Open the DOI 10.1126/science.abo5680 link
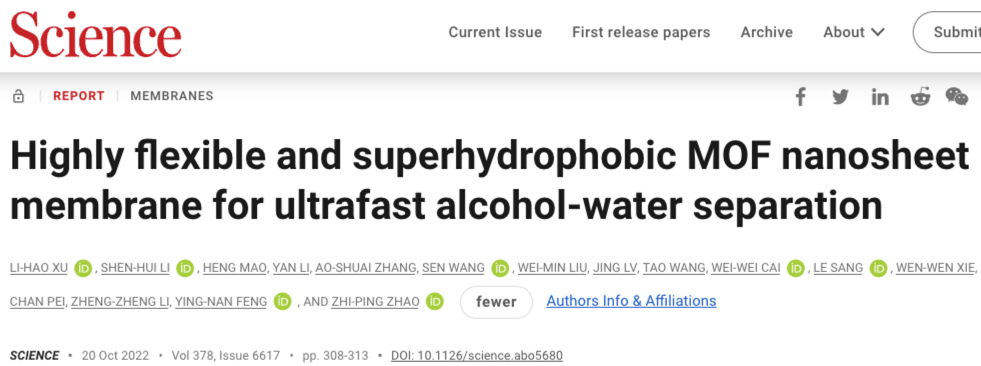The image size is (981, 366). 477,356
